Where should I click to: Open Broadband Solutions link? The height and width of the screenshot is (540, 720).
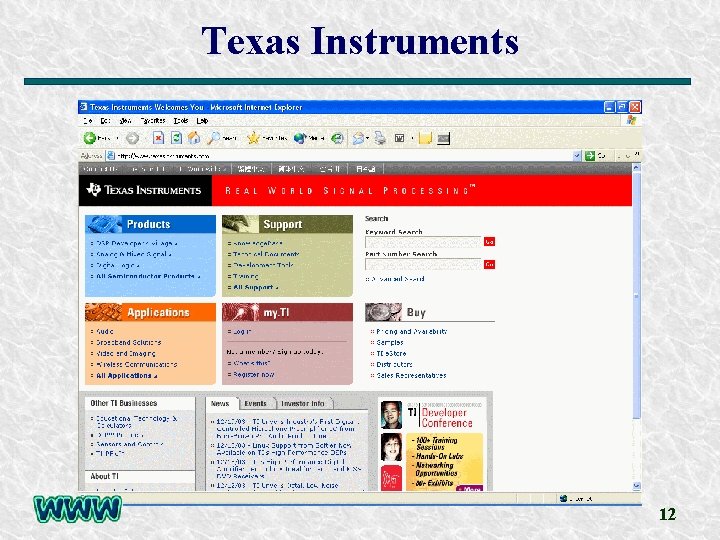(129, 343)
